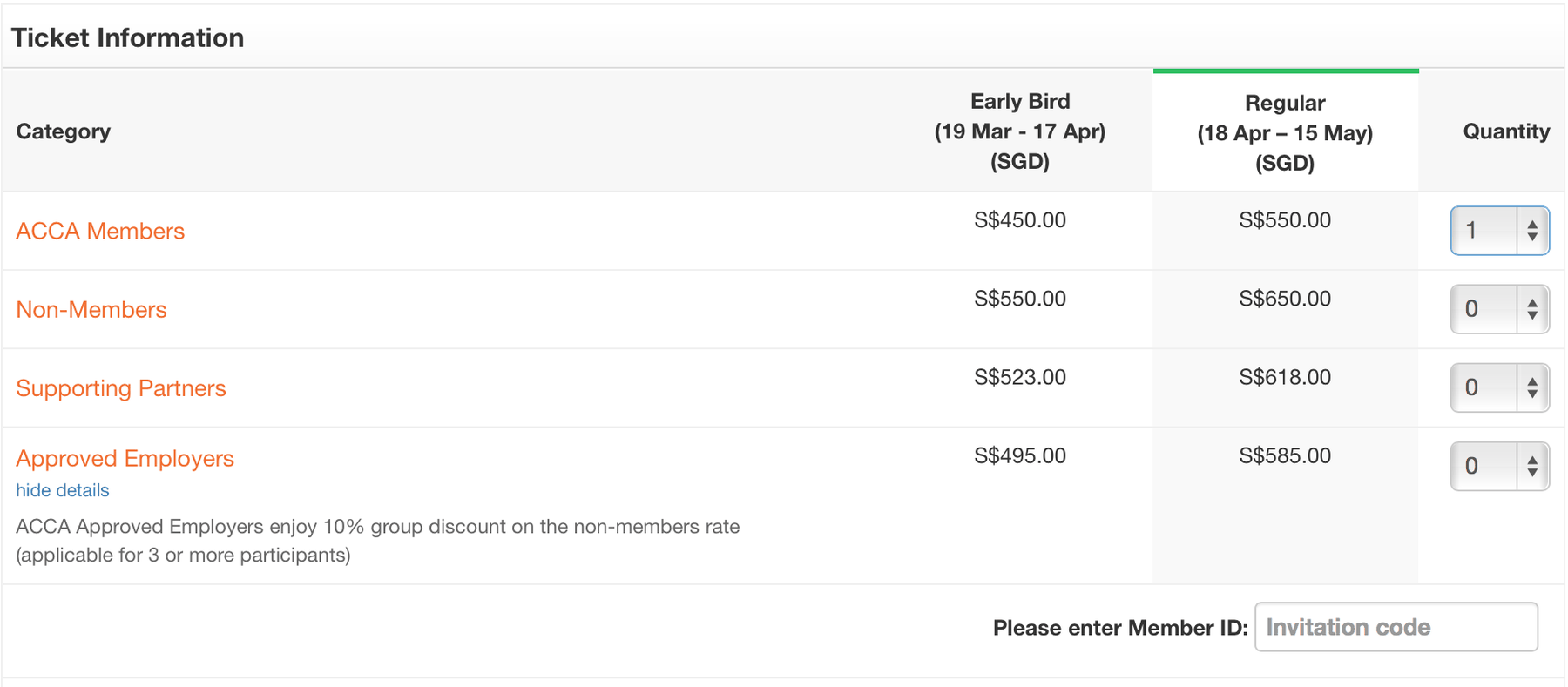The image size is (1568, 687).
Task: Select the Early Bird pricing column header
Action: click(x=1020, y=131)
